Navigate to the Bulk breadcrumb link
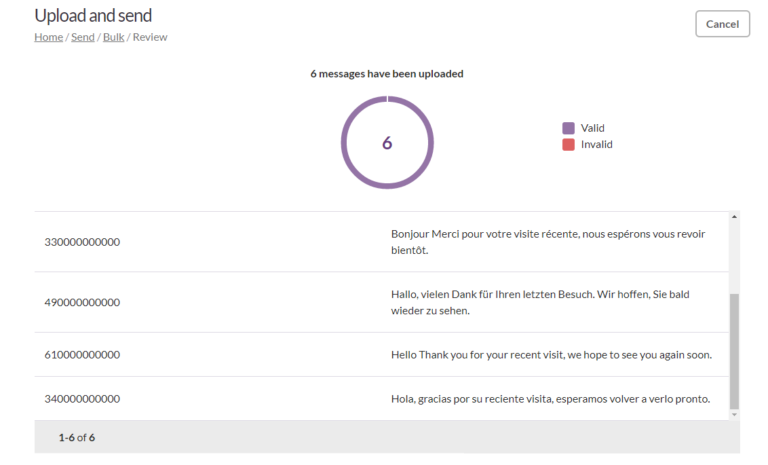Screen dimensions: 768x465 113,37
